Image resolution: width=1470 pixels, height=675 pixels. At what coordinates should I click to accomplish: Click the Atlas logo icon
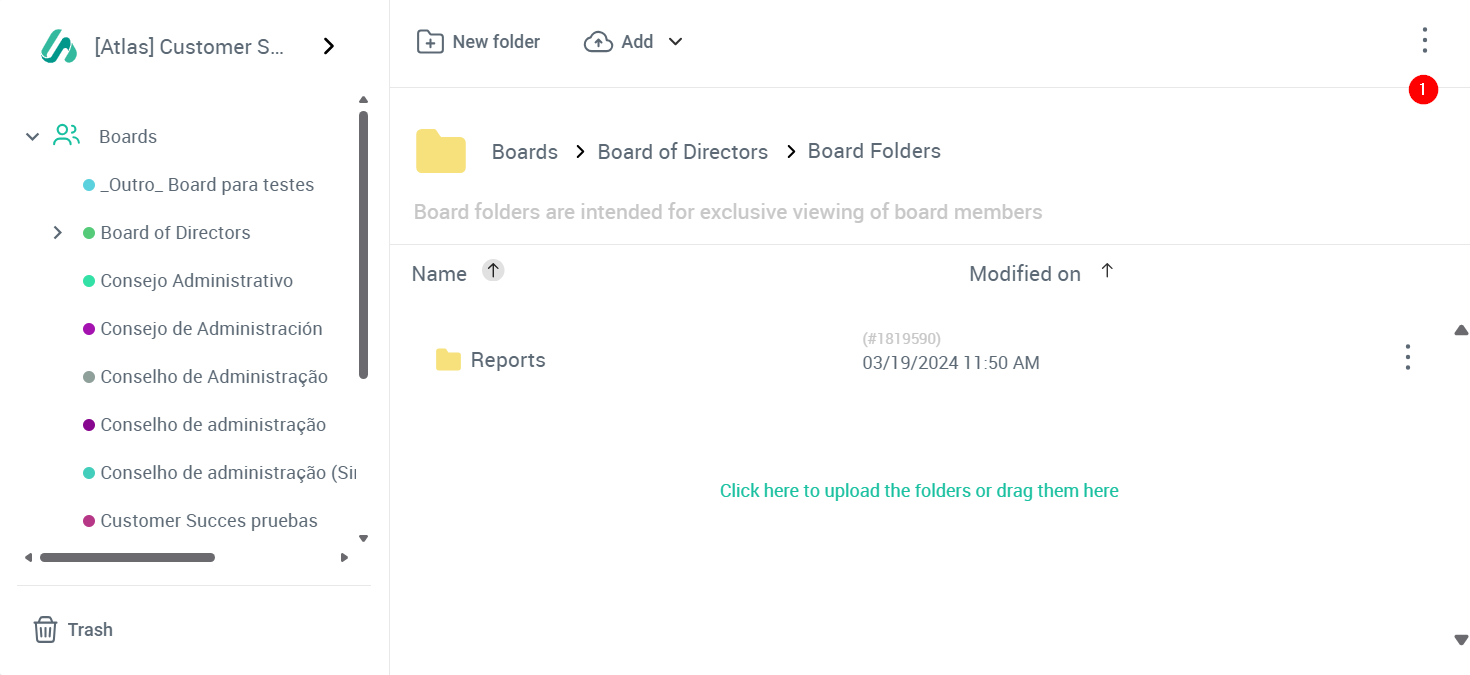coord(59,46)
